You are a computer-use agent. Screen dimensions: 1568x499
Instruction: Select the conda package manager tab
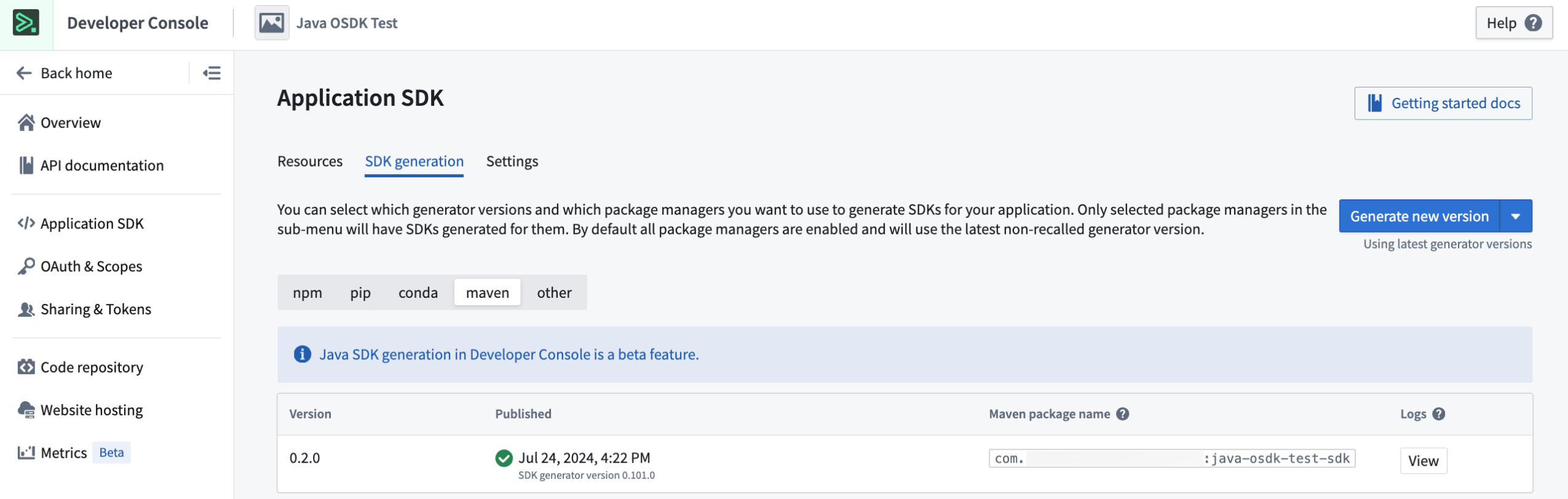coord(418,293)
